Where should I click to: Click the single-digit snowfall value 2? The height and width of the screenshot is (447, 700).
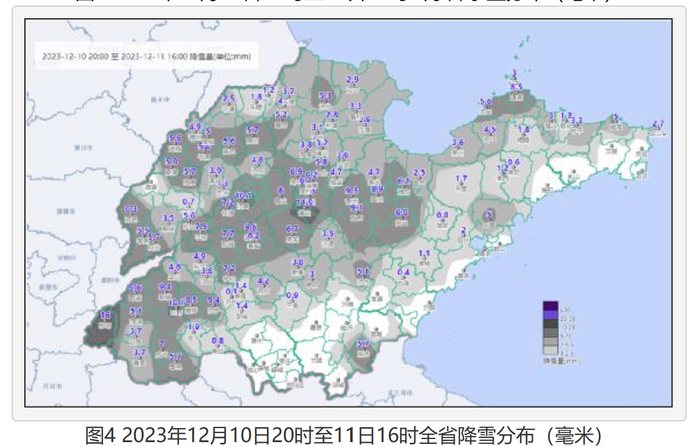tap(463, 230)
